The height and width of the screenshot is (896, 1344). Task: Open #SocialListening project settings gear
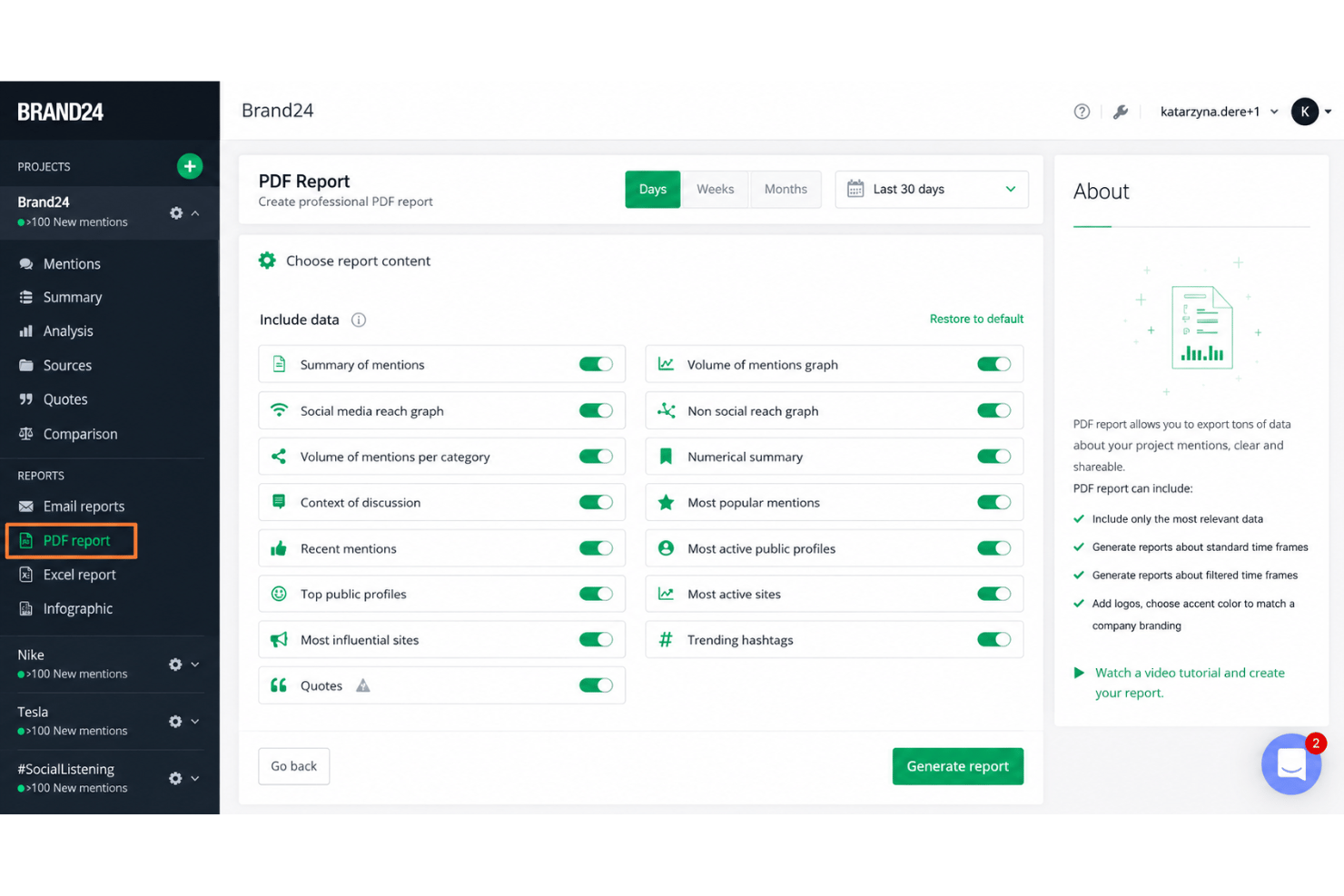[175, 779]
